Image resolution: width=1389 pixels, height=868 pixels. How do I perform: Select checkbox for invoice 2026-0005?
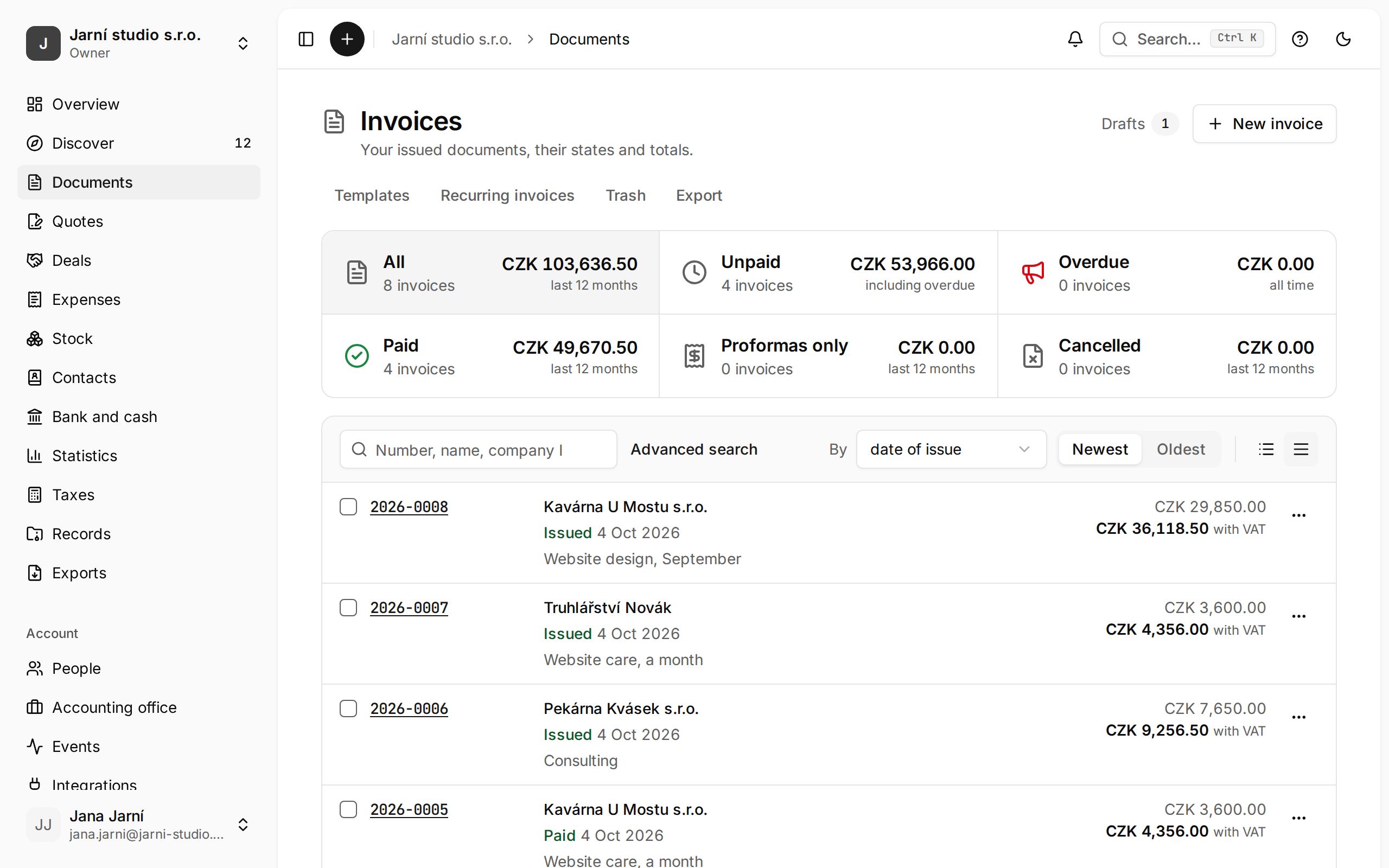pyautogui.click(x=348, y=810)
